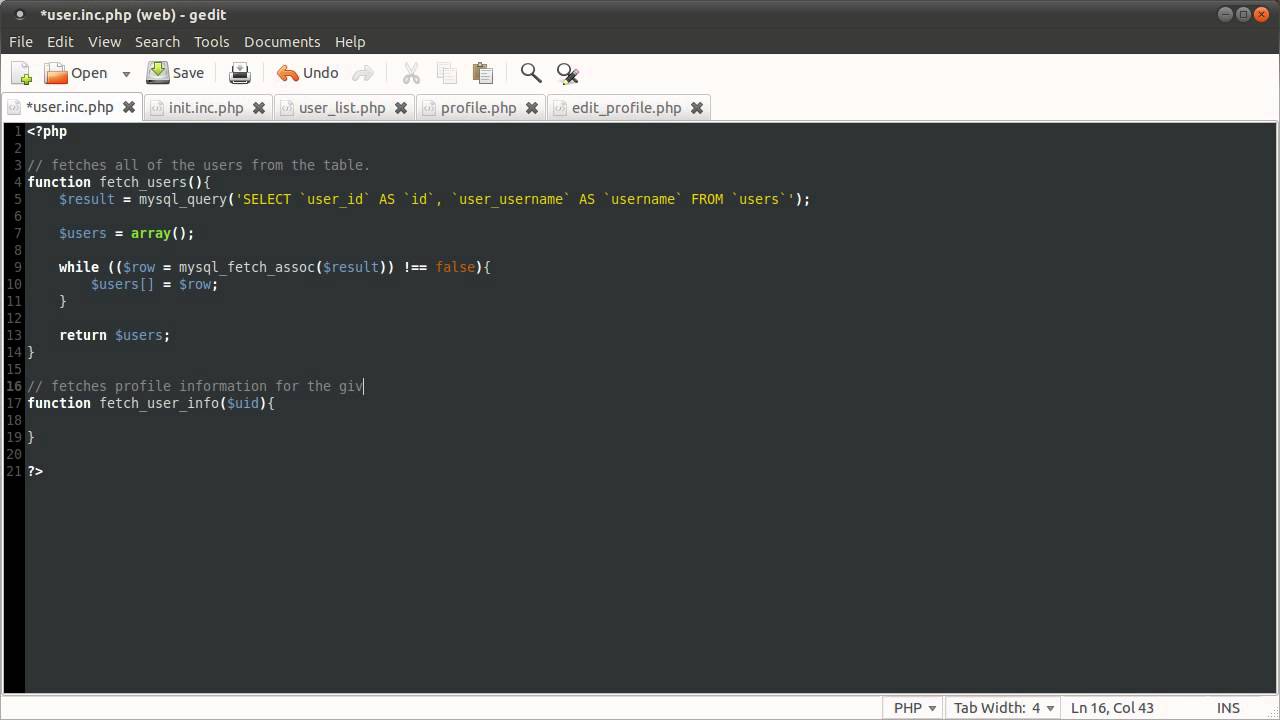Close the user_list.php tab
Image resolution: width=1280 pixels, height=720 pixels.
click(401, 108)
